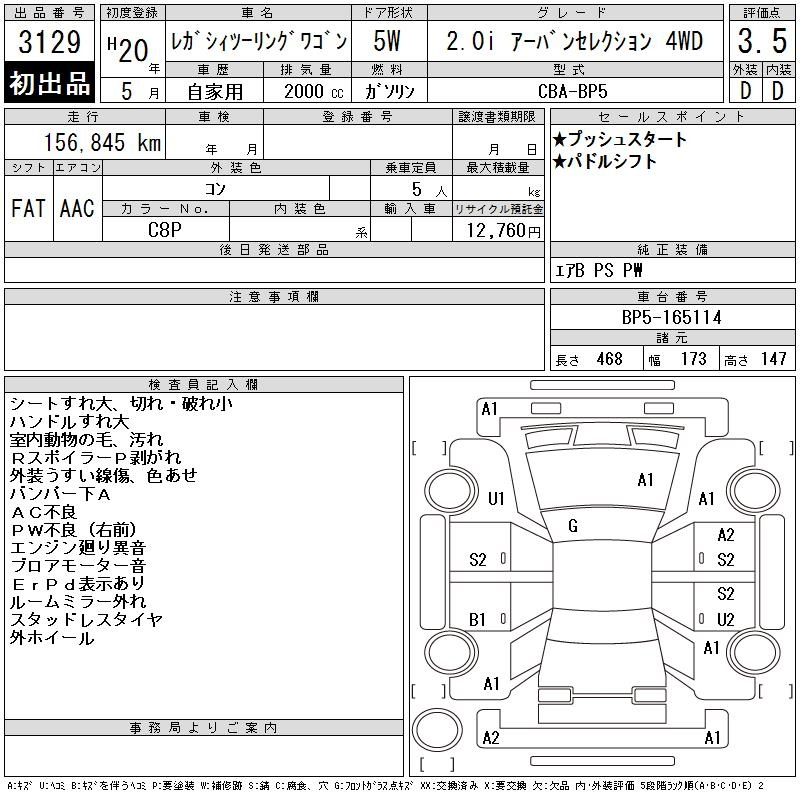Click note AC不良
Screen dimensions: 800x800
coord(43,511)
